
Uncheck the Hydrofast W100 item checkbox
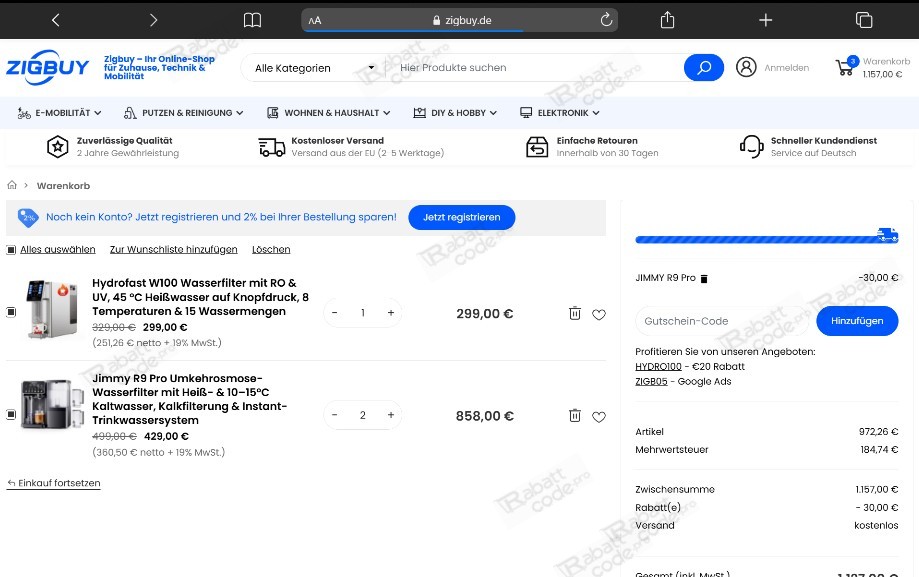[x=11, y=312]
